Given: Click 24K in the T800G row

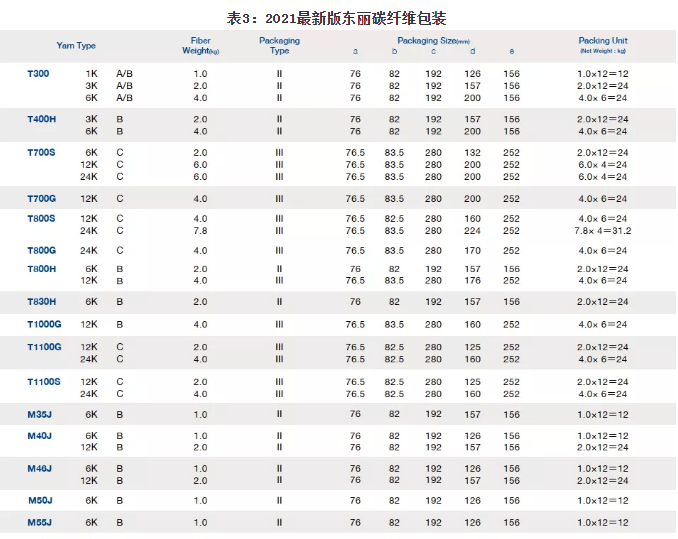Looking at the screenshot, I should point(89,251).
